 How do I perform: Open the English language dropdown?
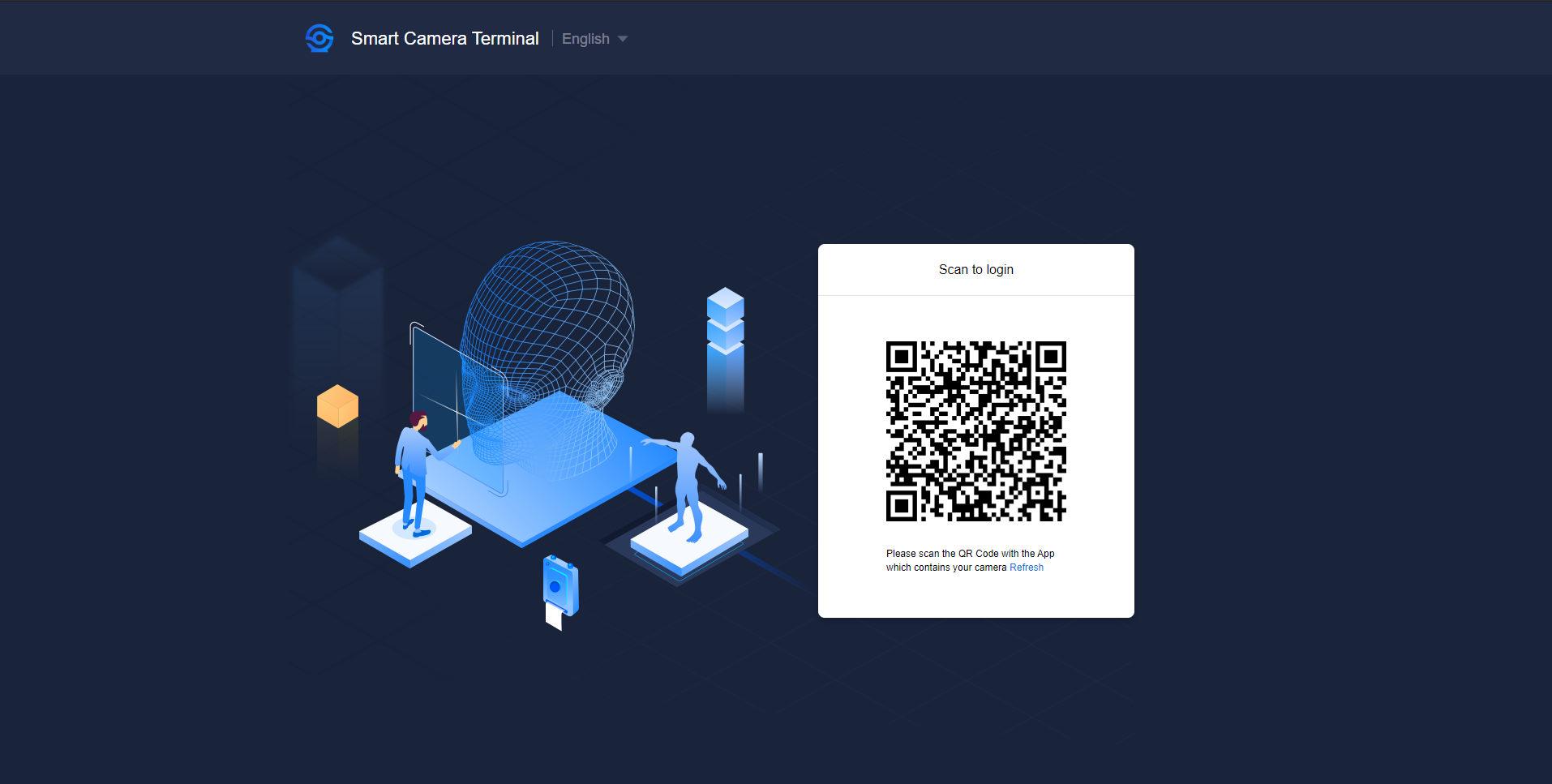click(585, 39)
